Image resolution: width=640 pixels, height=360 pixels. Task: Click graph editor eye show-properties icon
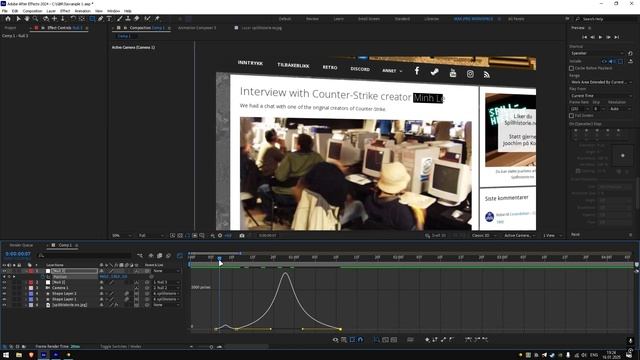point(336,340)
